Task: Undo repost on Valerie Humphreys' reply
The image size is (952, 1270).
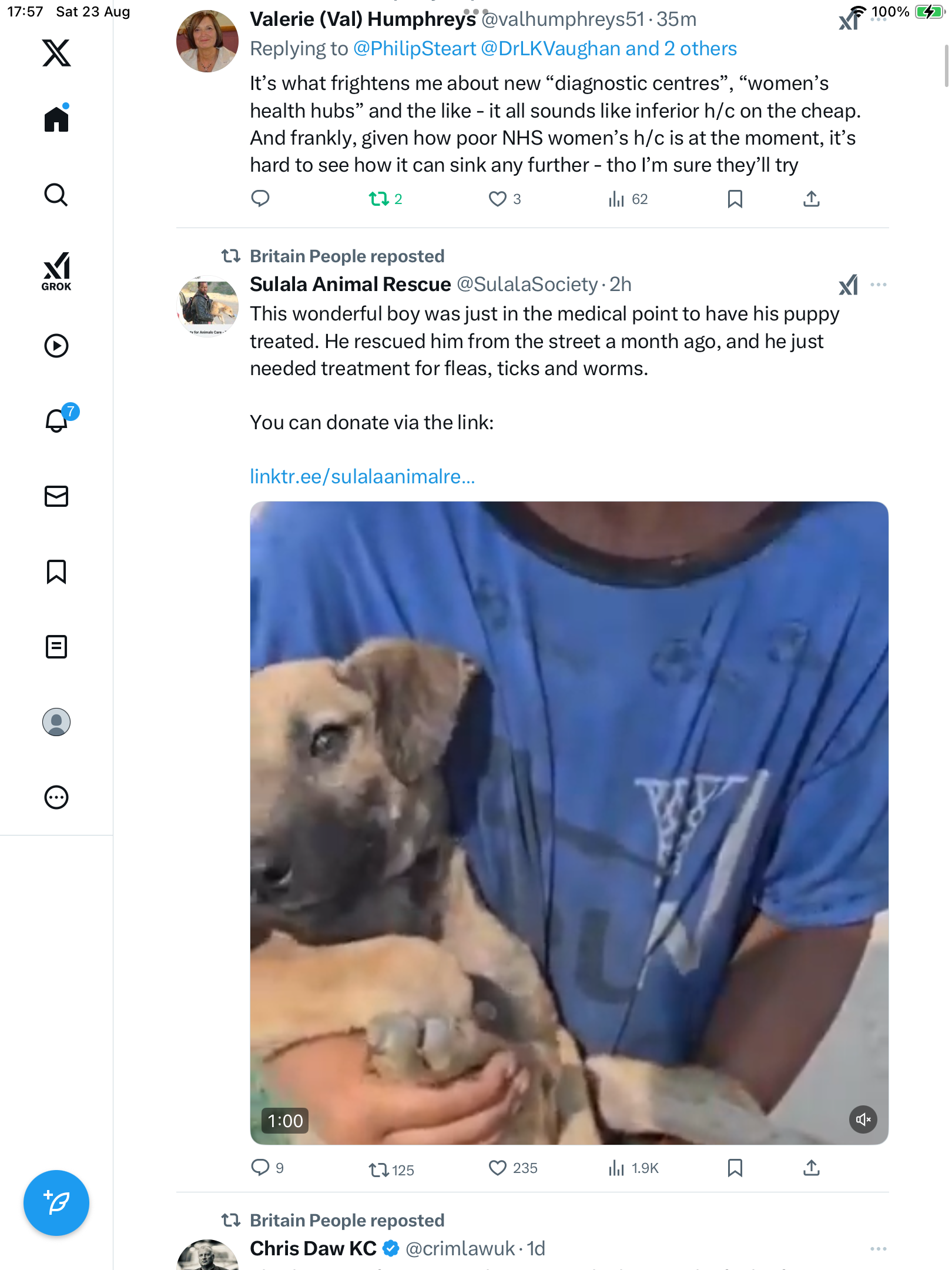Action: click(x=379, y=199)
